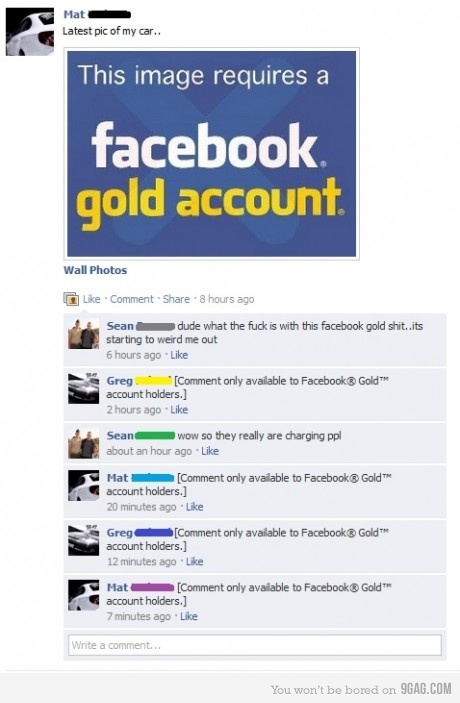Open the Wall Photos album link
460x703 pixels.
95,270
